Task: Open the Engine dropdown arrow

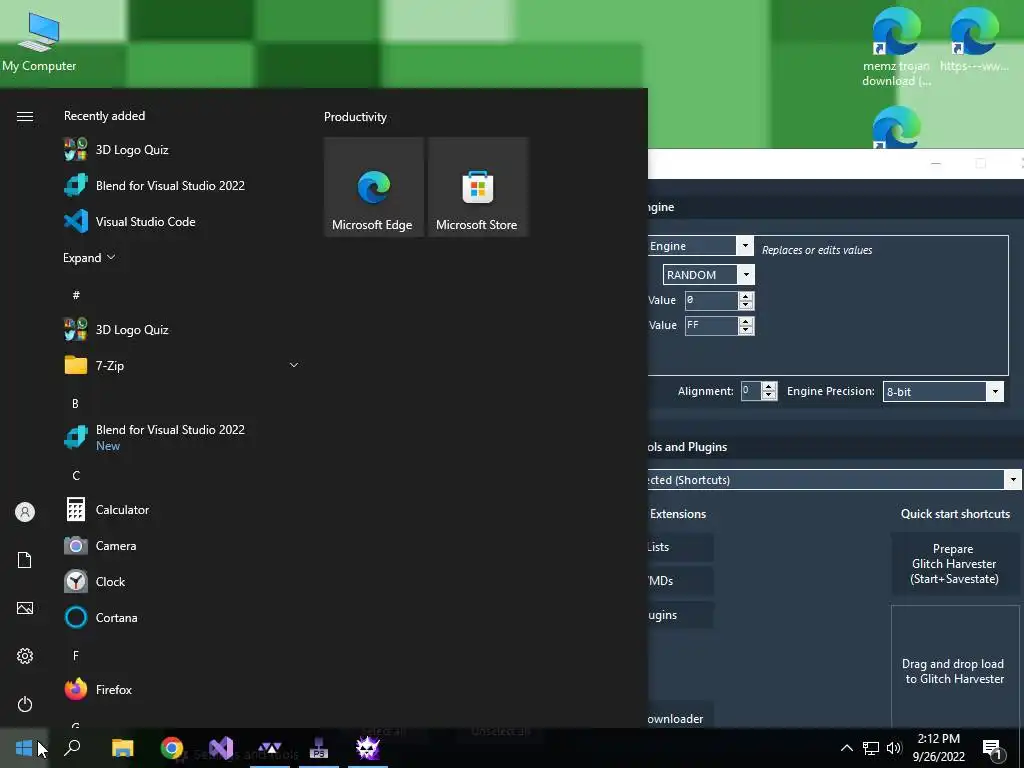Action: [x=744, y=246]
